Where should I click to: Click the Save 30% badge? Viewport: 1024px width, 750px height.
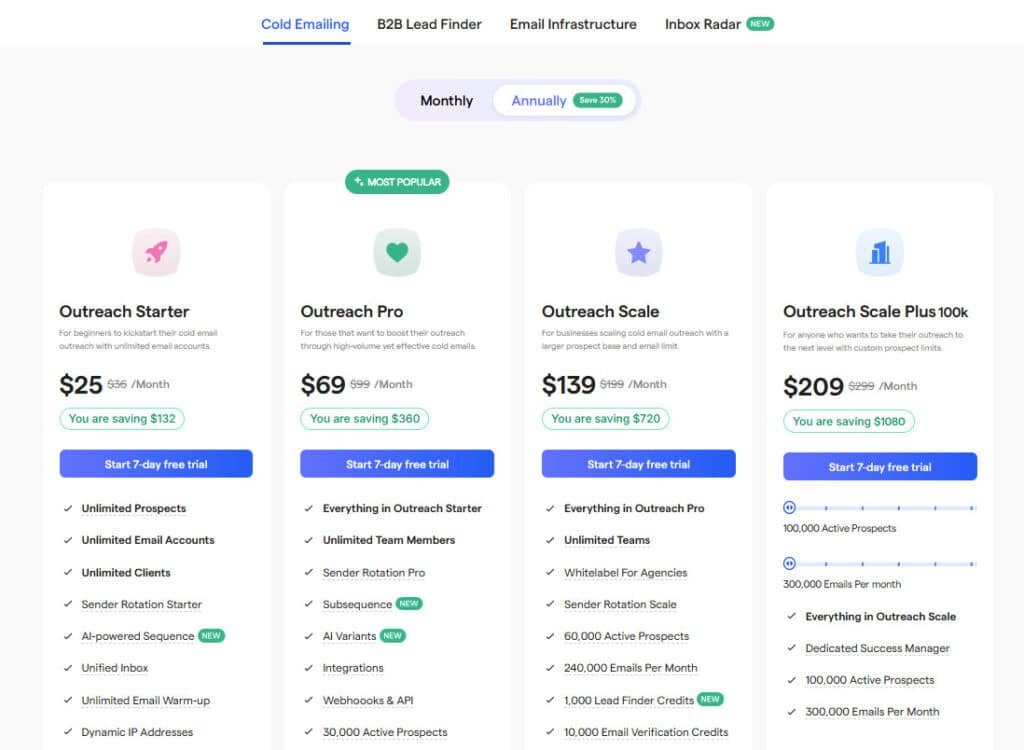click(x=597, y=101)
